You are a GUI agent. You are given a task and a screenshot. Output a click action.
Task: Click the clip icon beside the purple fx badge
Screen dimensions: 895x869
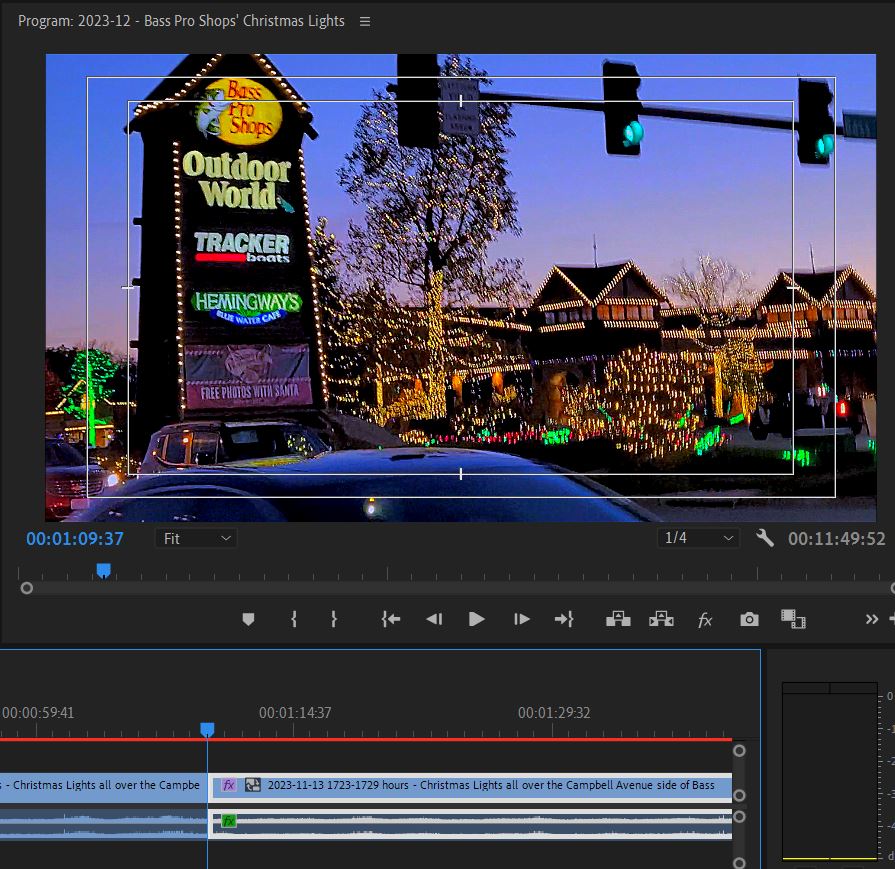(x=252, y=785)
